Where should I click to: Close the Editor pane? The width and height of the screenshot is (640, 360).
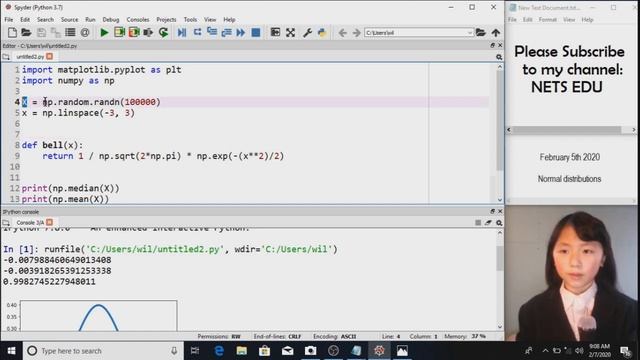pyautogui.click(x=500, y=45)
